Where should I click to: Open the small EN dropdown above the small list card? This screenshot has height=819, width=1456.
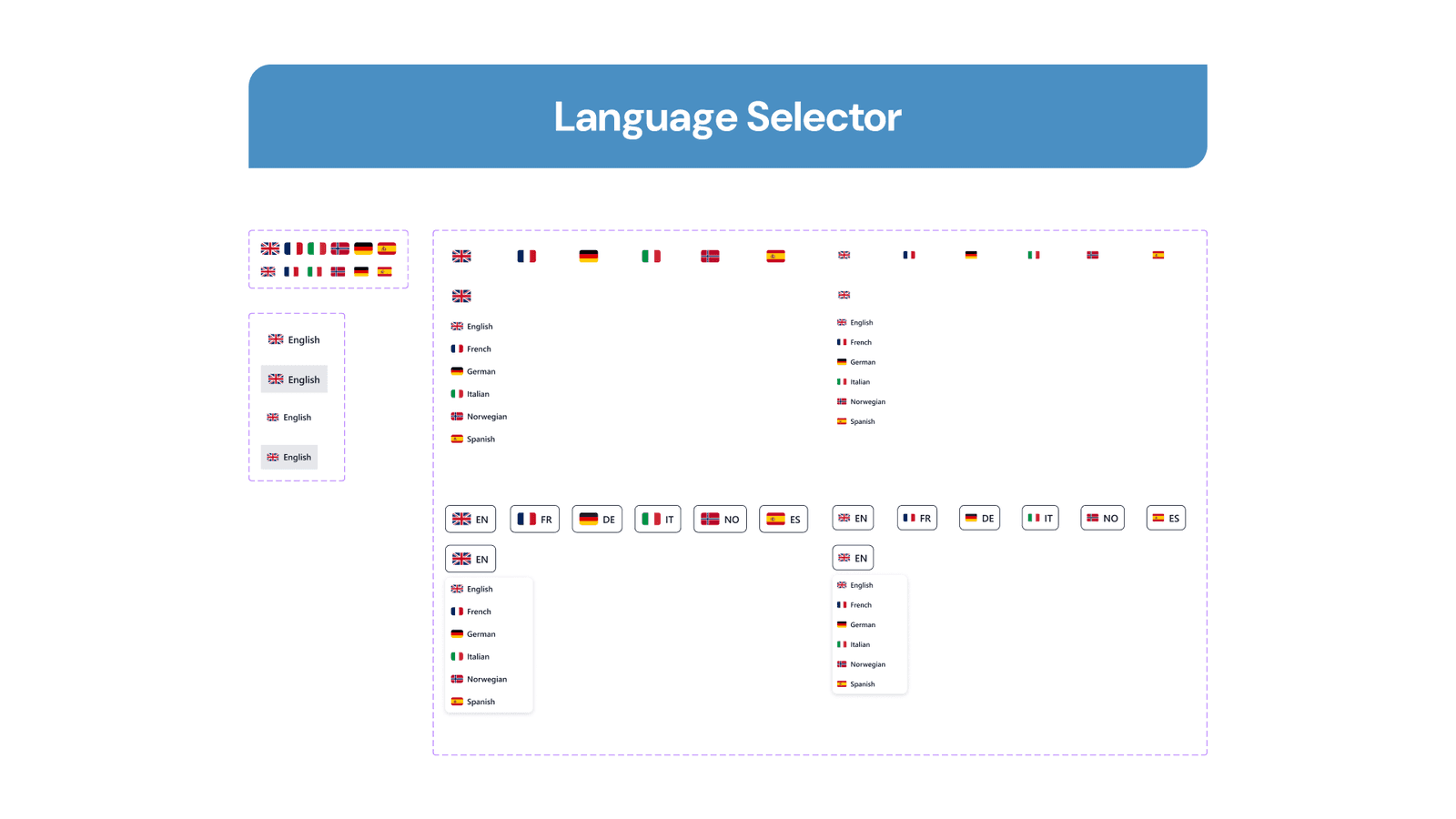tap(853, 558)
